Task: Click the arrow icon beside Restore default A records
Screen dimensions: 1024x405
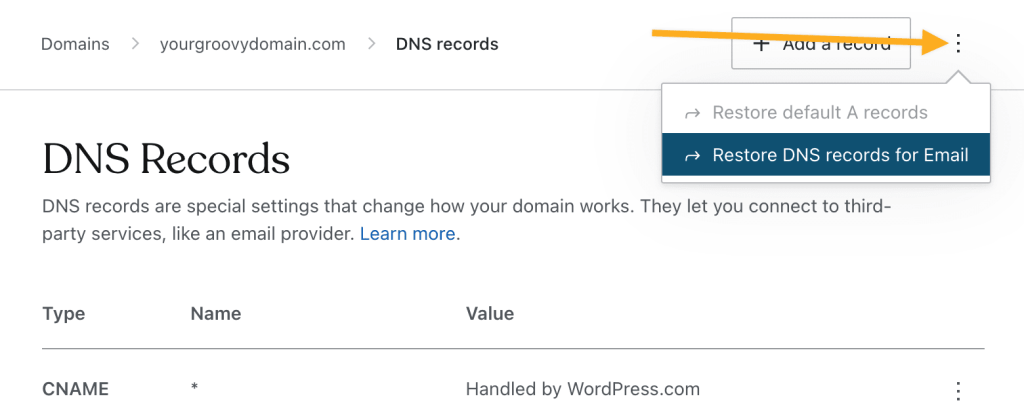Action: click(x=692, y=114)
